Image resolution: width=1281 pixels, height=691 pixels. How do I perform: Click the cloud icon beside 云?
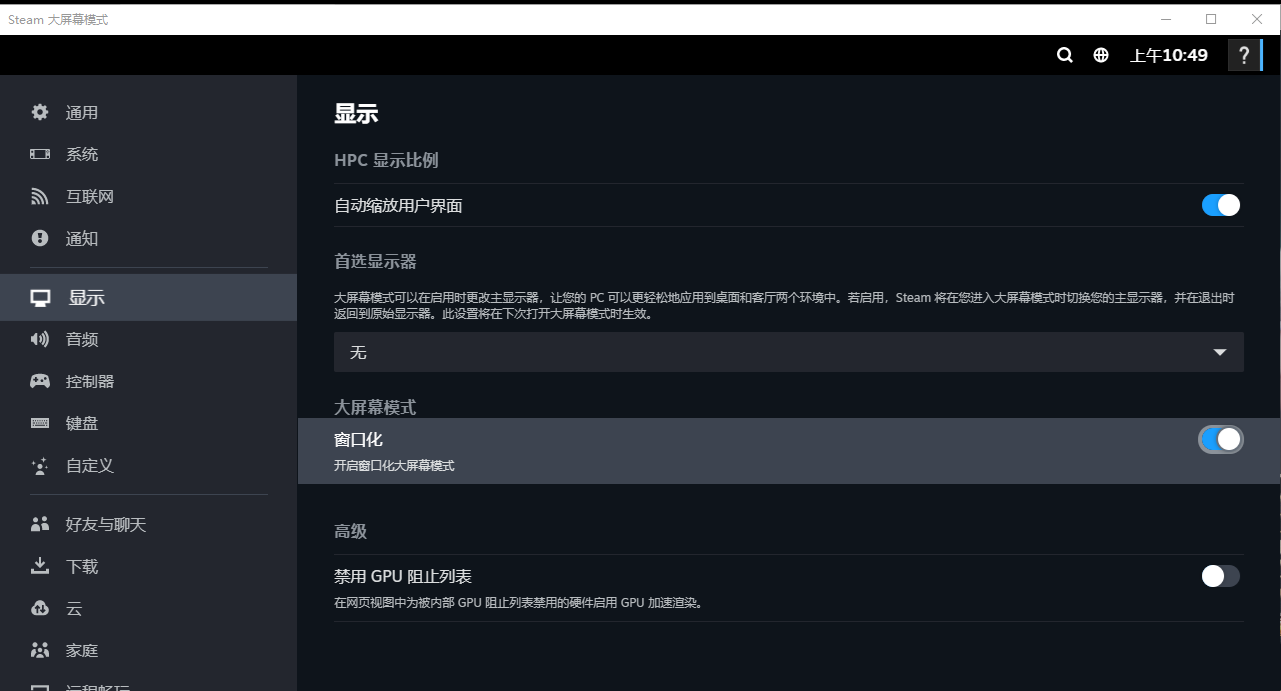(40, 608)
